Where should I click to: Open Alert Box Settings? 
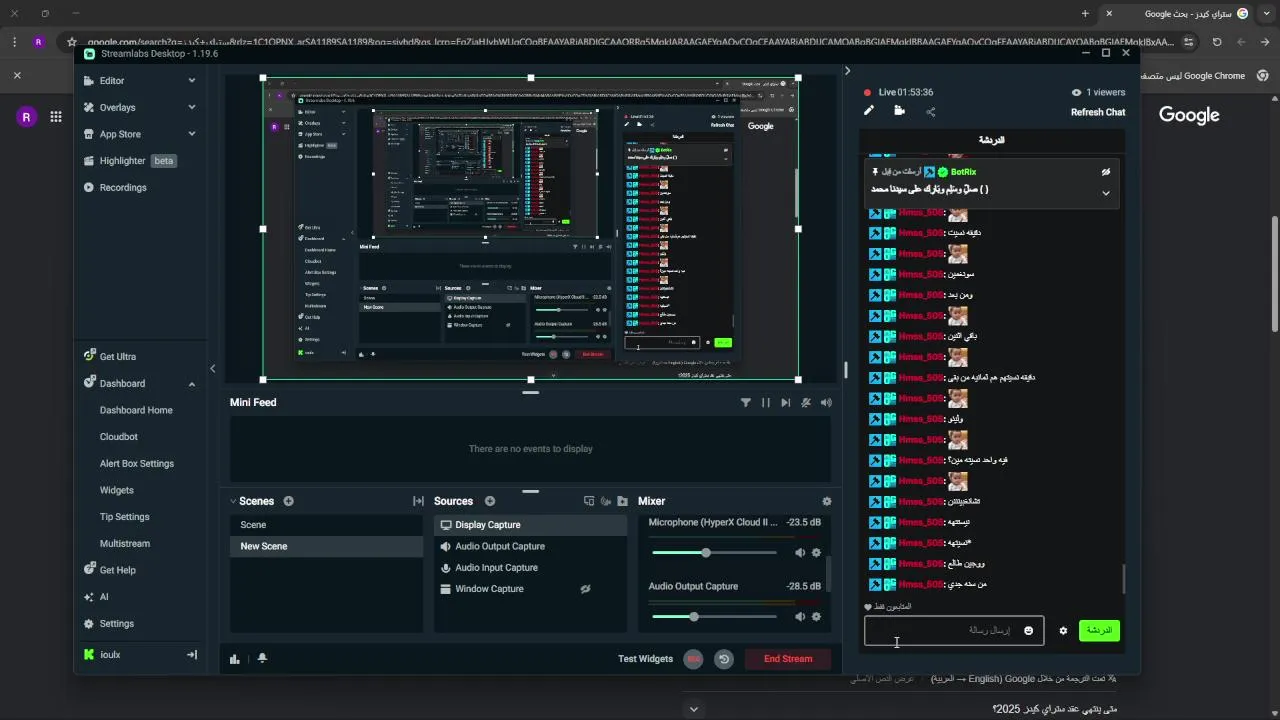tap(137, 464)
